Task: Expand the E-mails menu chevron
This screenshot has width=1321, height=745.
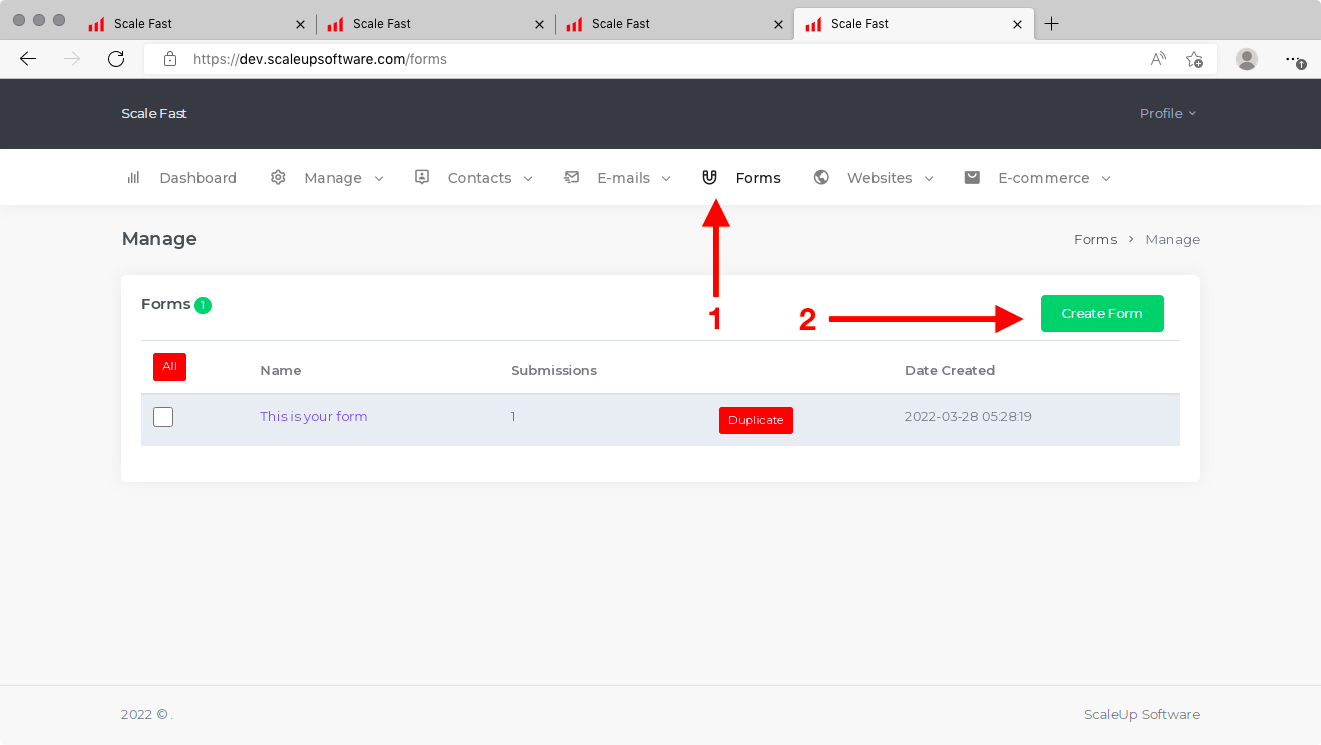Action: (x=666, y=178)
